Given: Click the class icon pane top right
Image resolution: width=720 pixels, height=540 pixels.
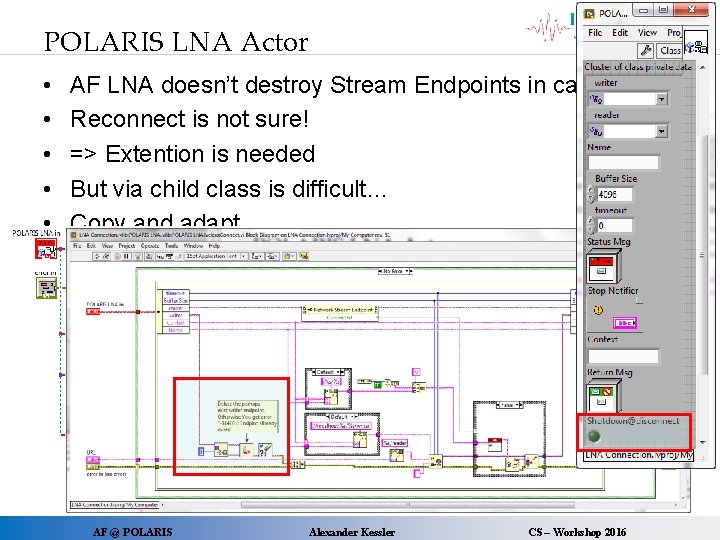Looking at the screenshot, I should [696, 44].
